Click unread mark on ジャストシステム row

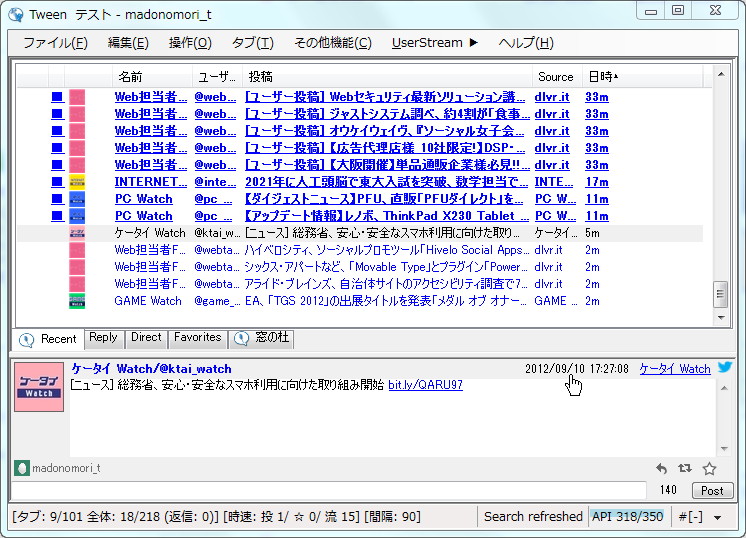pyautogui.click(x=58, y=114)
